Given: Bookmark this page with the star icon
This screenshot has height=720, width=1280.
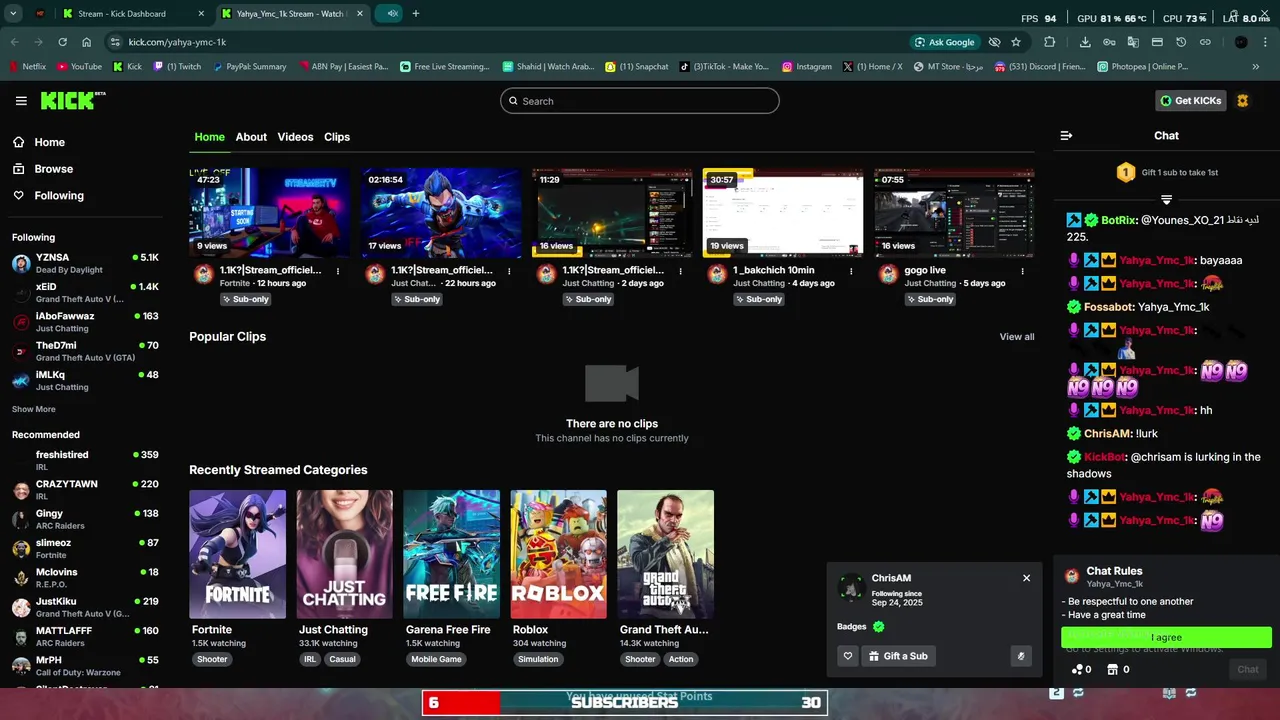Looking at the screenshot, I should 1016,42.
